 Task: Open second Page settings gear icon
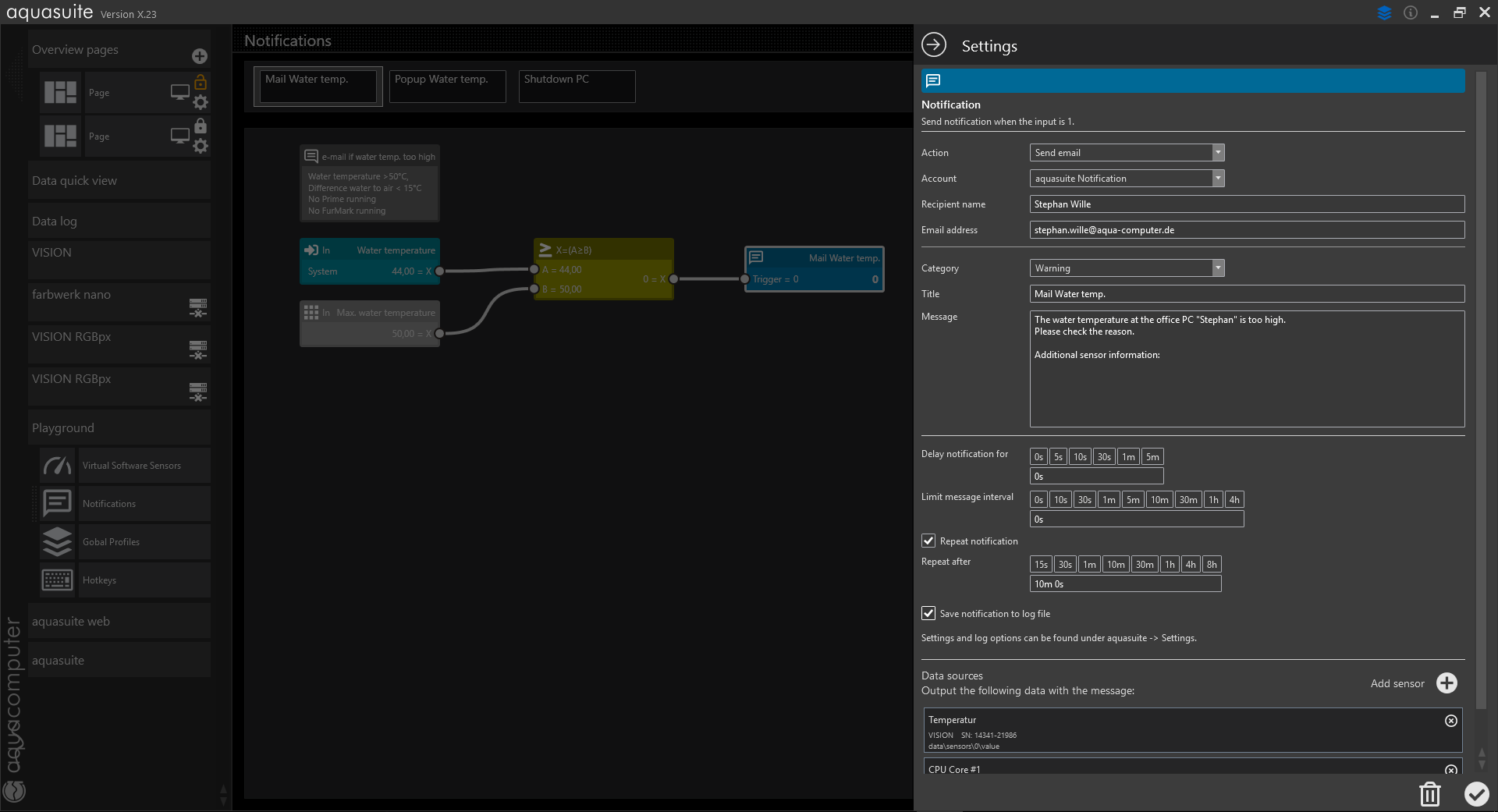point(201,146)
